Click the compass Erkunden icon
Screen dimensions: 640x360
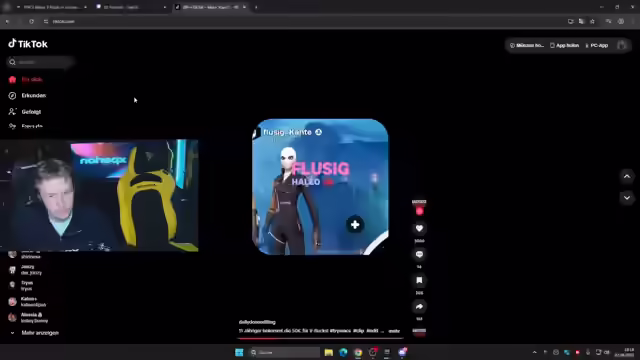point(12,96)
